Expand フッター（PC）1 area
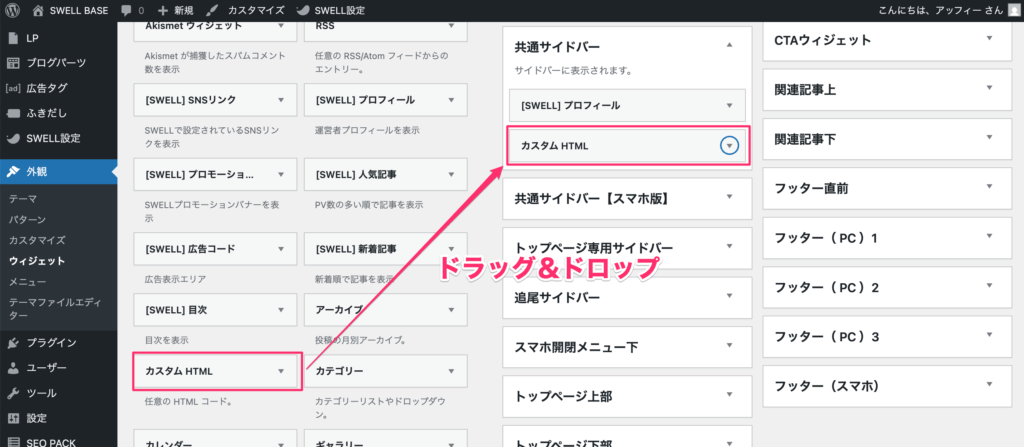 (x=989, y=236)
